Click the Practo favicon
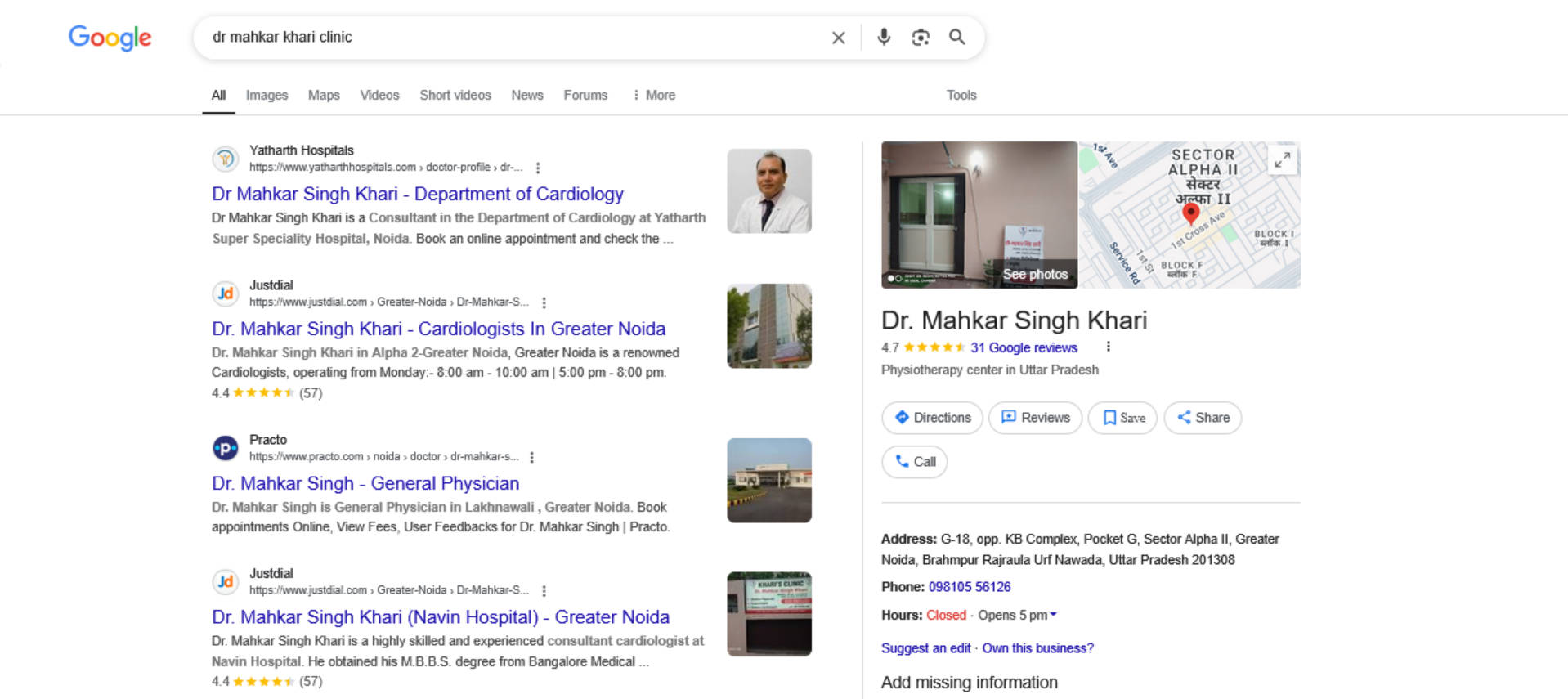The width and height of the screenshot is (1568, 699). point(226,448)
